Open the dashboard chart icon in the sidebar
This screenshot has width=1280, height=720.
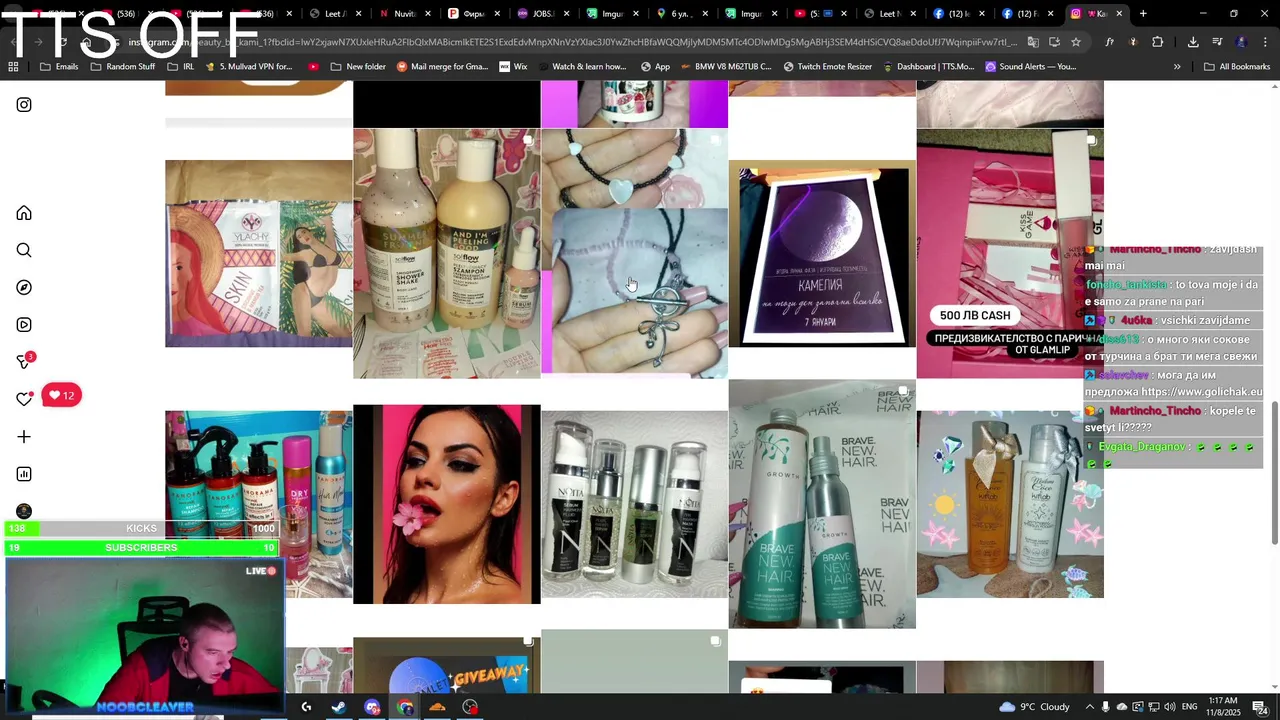(x=24, y=474)
